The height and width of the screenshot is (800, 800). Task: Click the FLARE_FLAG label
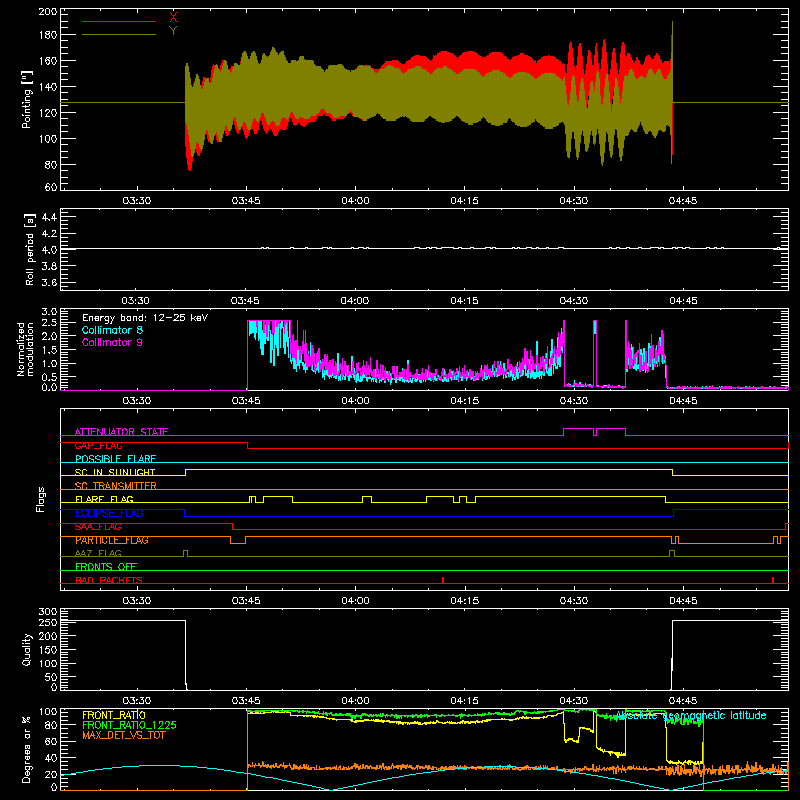104,499
